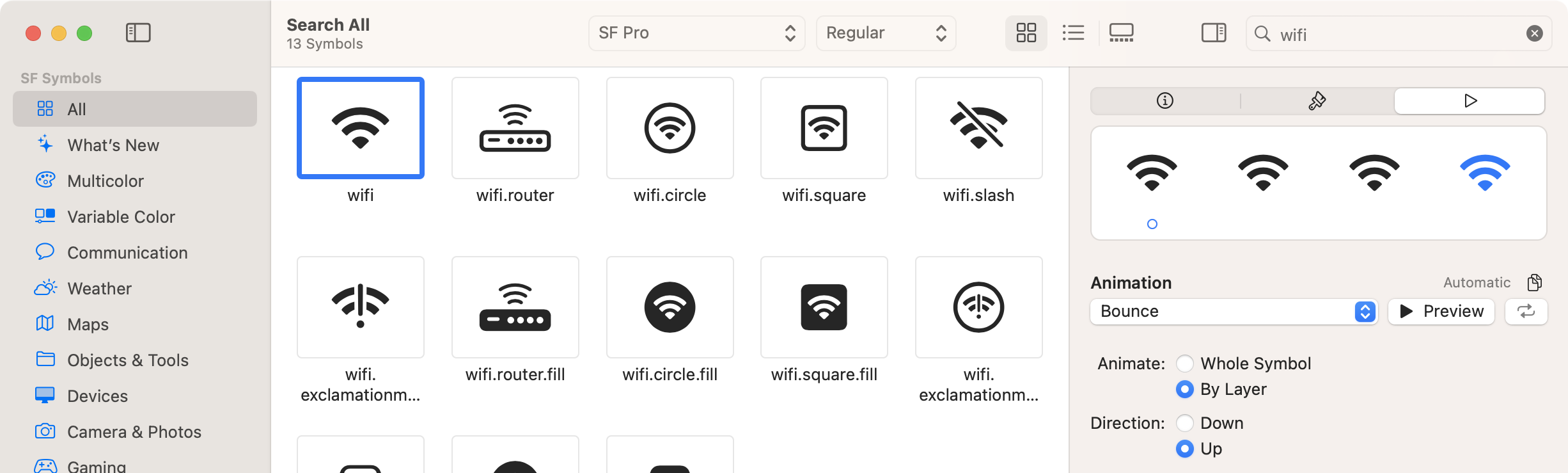Toggle the inspector panel icon
1568x473 pixels.
coord(1213,33)
